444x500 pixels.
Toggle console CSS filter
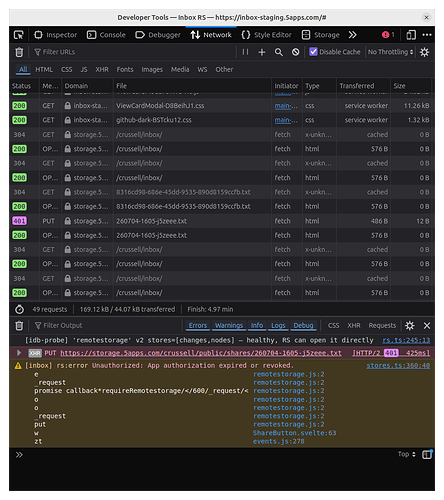[333, 325]
